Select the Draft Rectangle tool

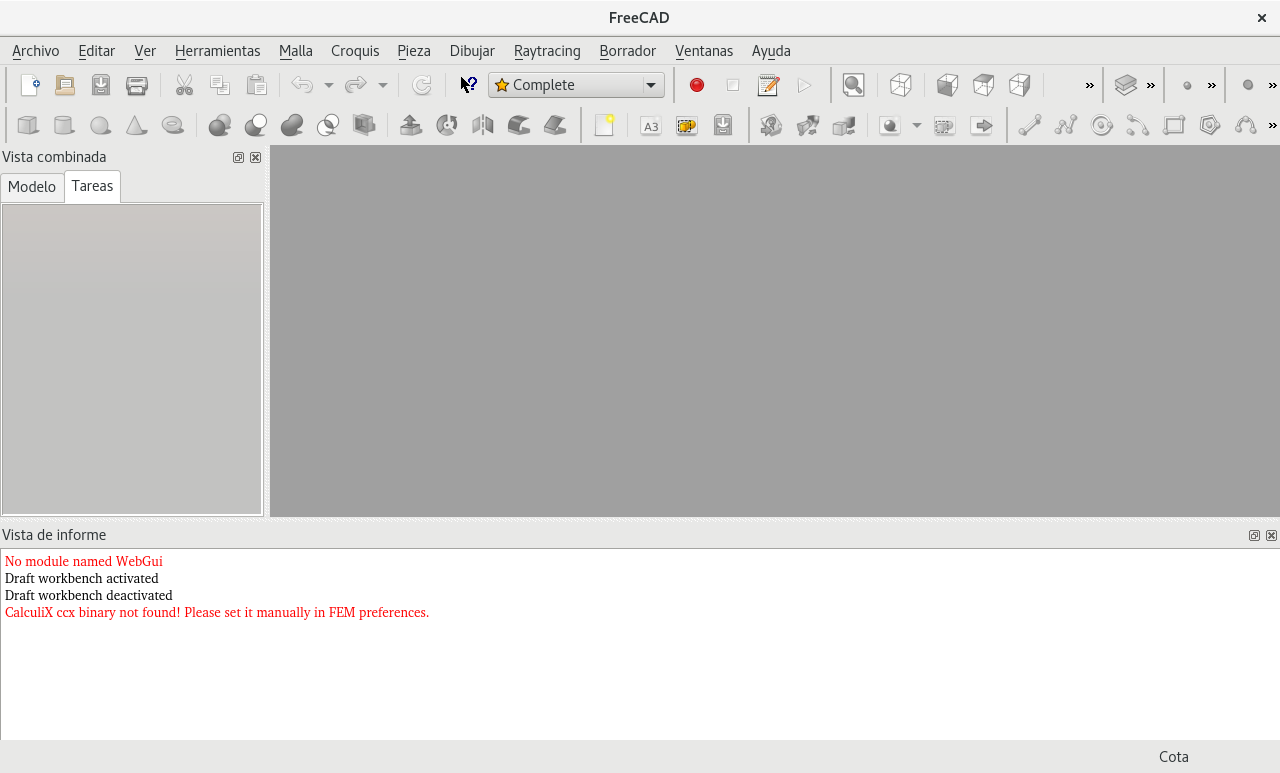(1174, 125)
